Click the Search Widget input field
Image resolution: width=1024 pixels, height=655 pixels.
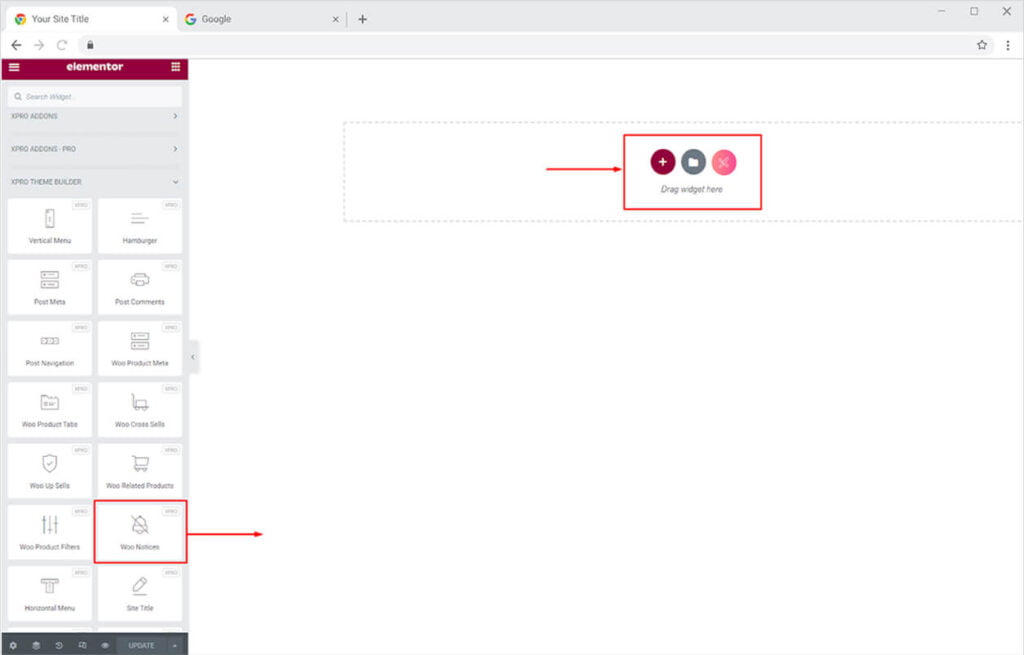point(94,96)
